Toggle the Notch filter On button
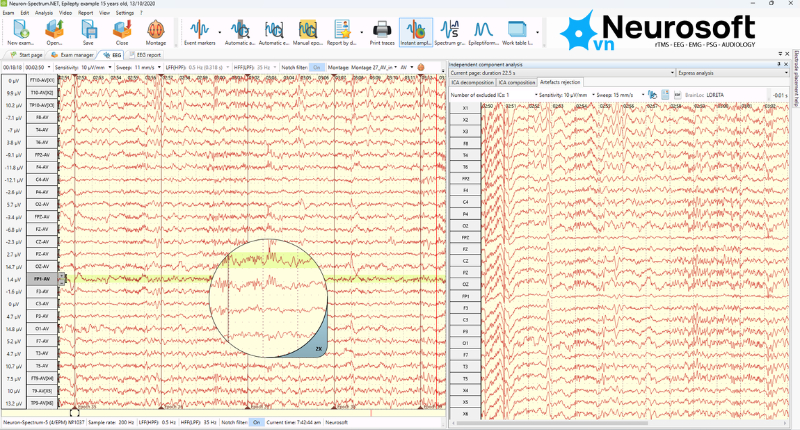This screenshot has height=430, width=800. (x=317, y=67)
